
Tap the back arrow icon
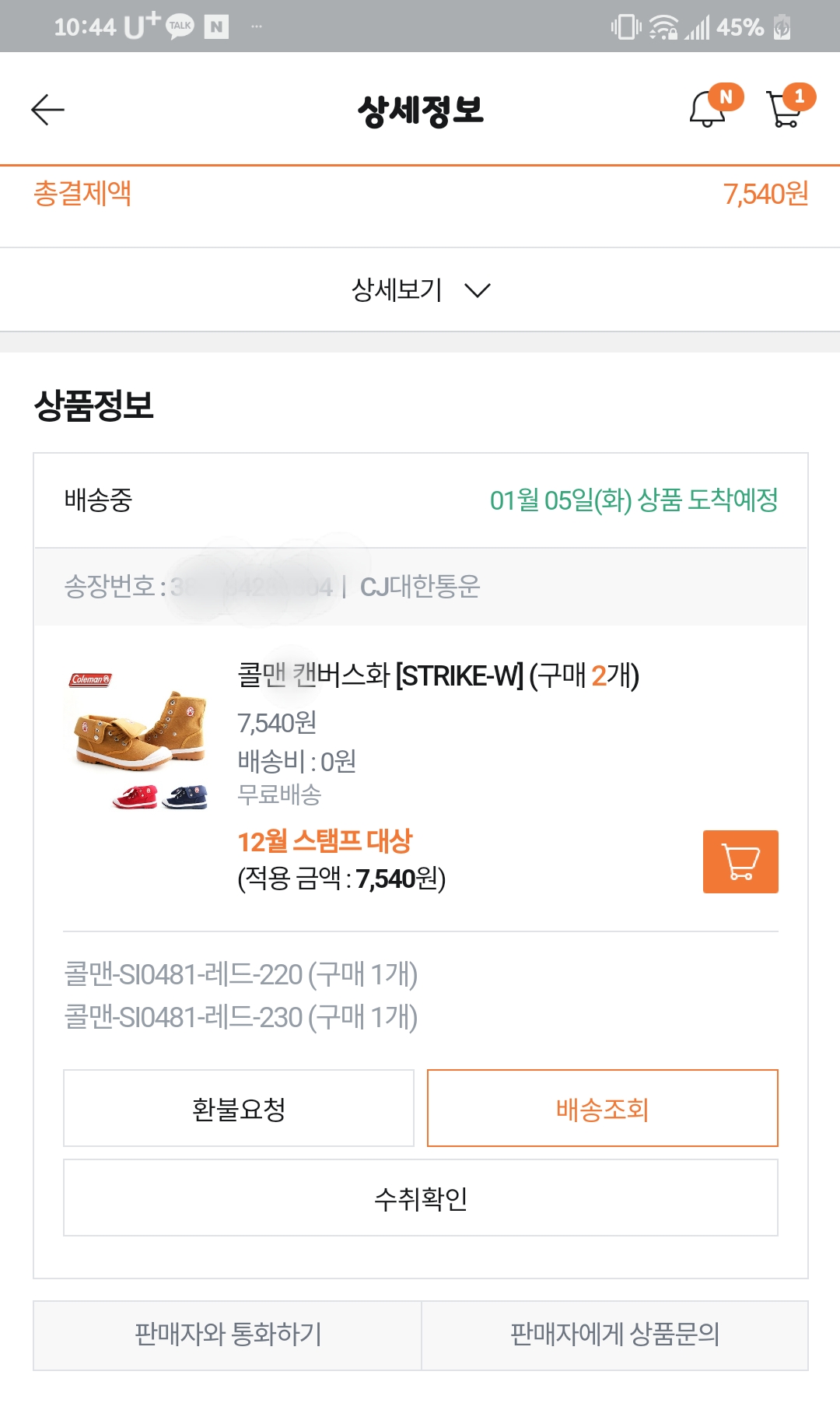click(x=47, y=110)
